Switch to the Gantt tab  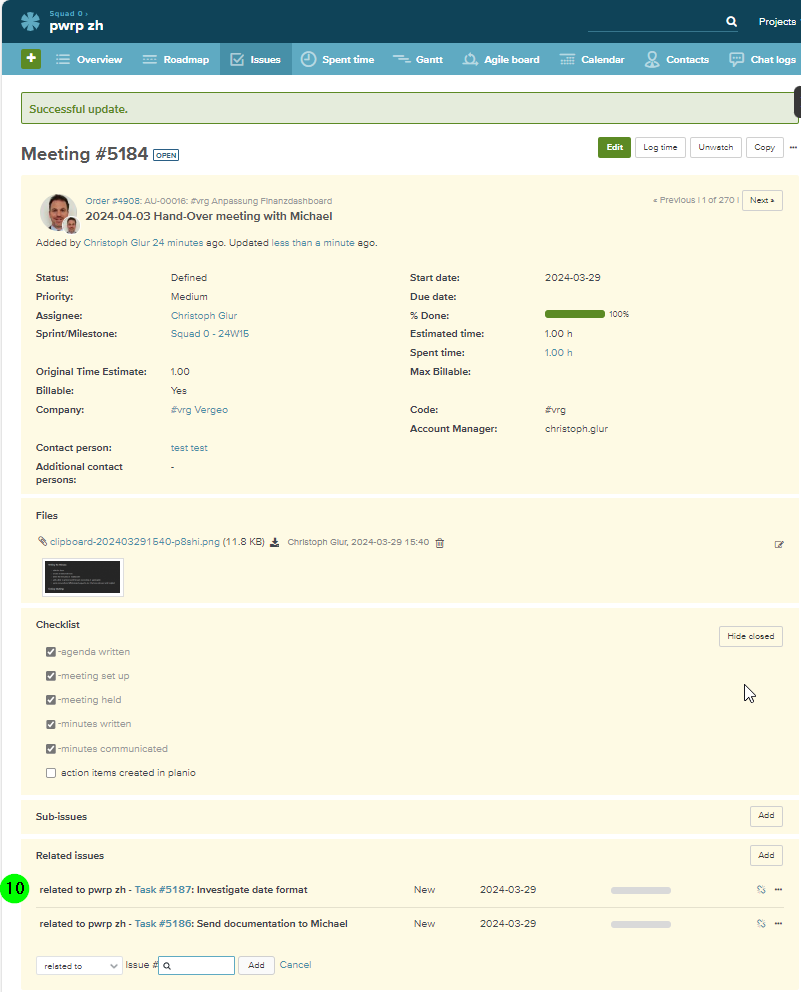(x=418, y=59)
